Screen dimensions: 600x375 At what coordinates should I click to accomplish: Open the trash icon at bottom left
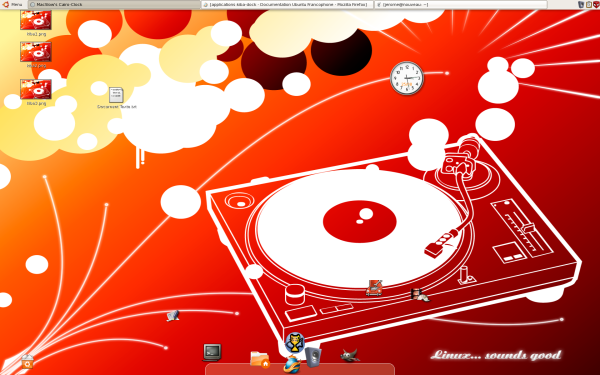click(27, 361)
